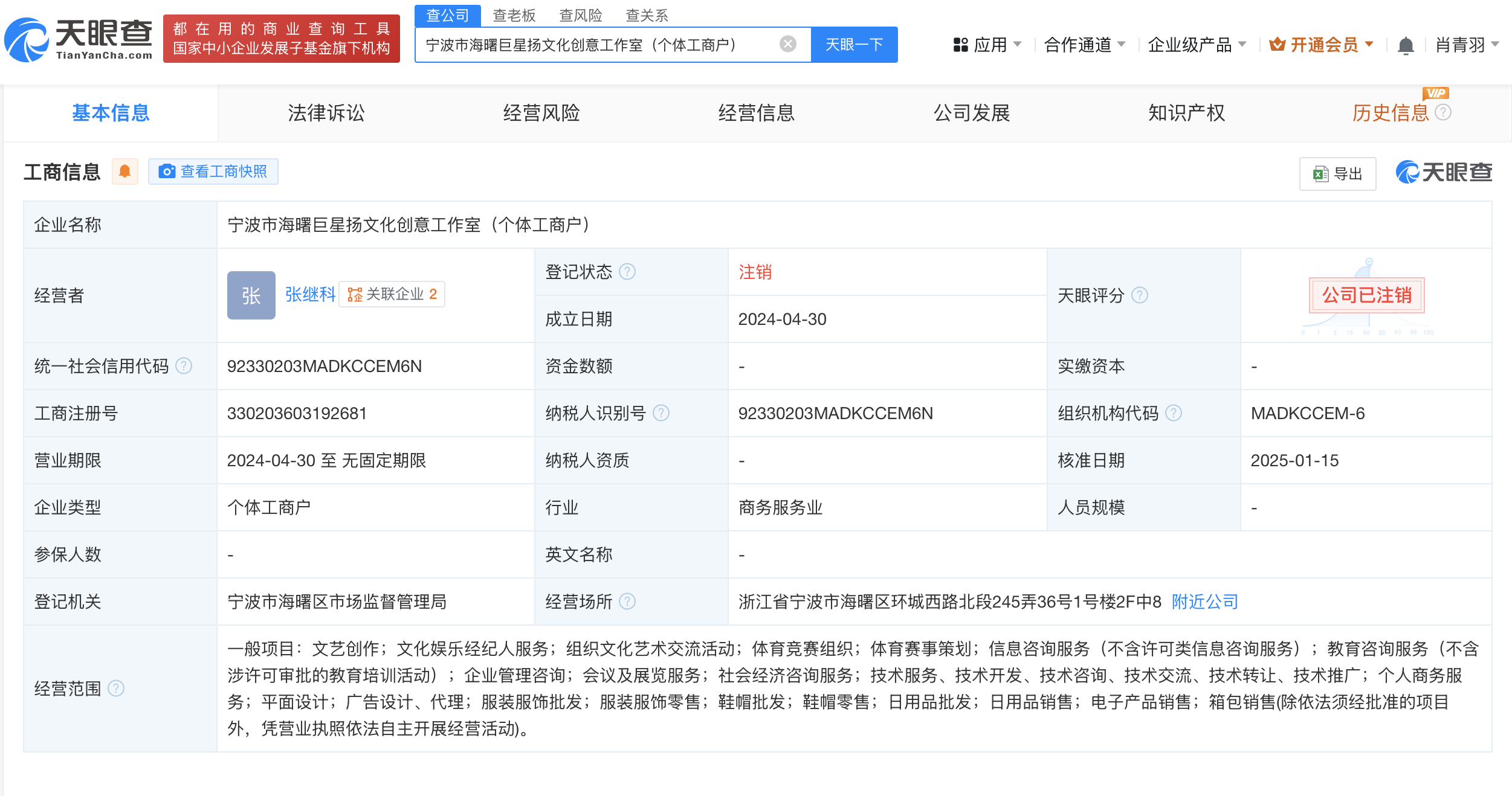The height and width of the screenshot is (796, 1512).
Task: Click help icon beside 经营范围
Action: pos(116,688)
